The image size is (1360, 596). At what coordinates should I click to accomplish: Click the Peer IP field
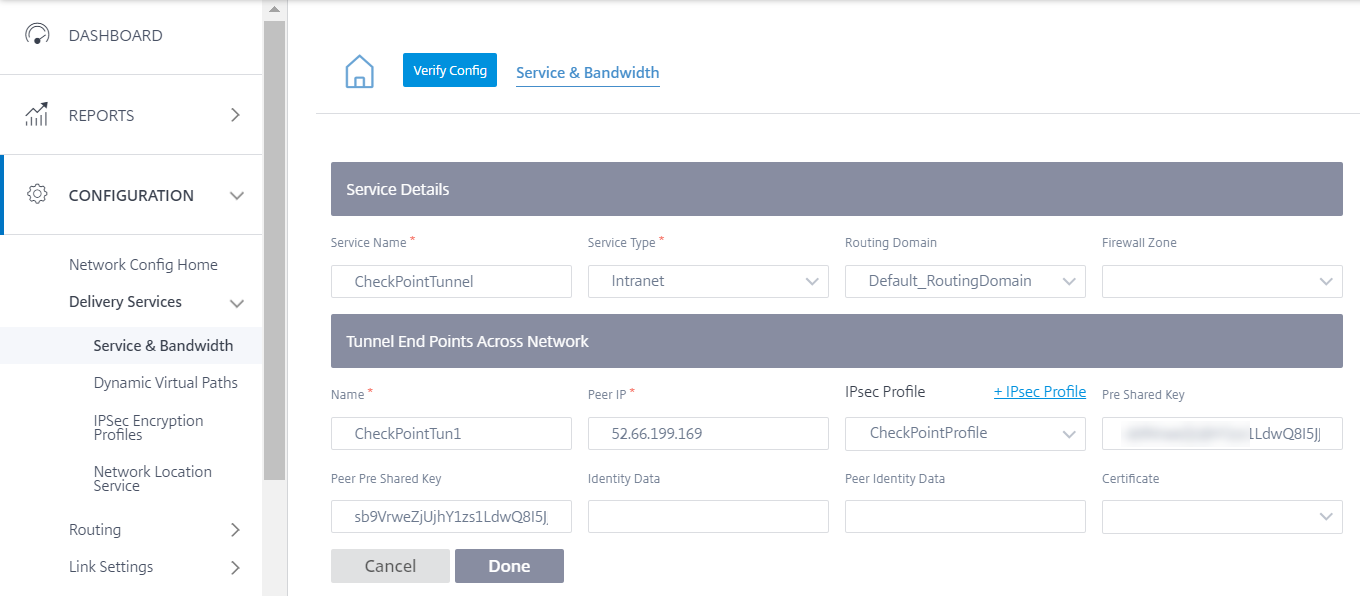coord(708,433)
